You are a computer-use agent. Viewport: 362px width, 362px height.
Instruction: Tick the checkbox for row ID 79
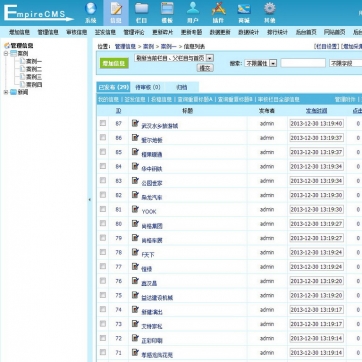coord(103,238)
